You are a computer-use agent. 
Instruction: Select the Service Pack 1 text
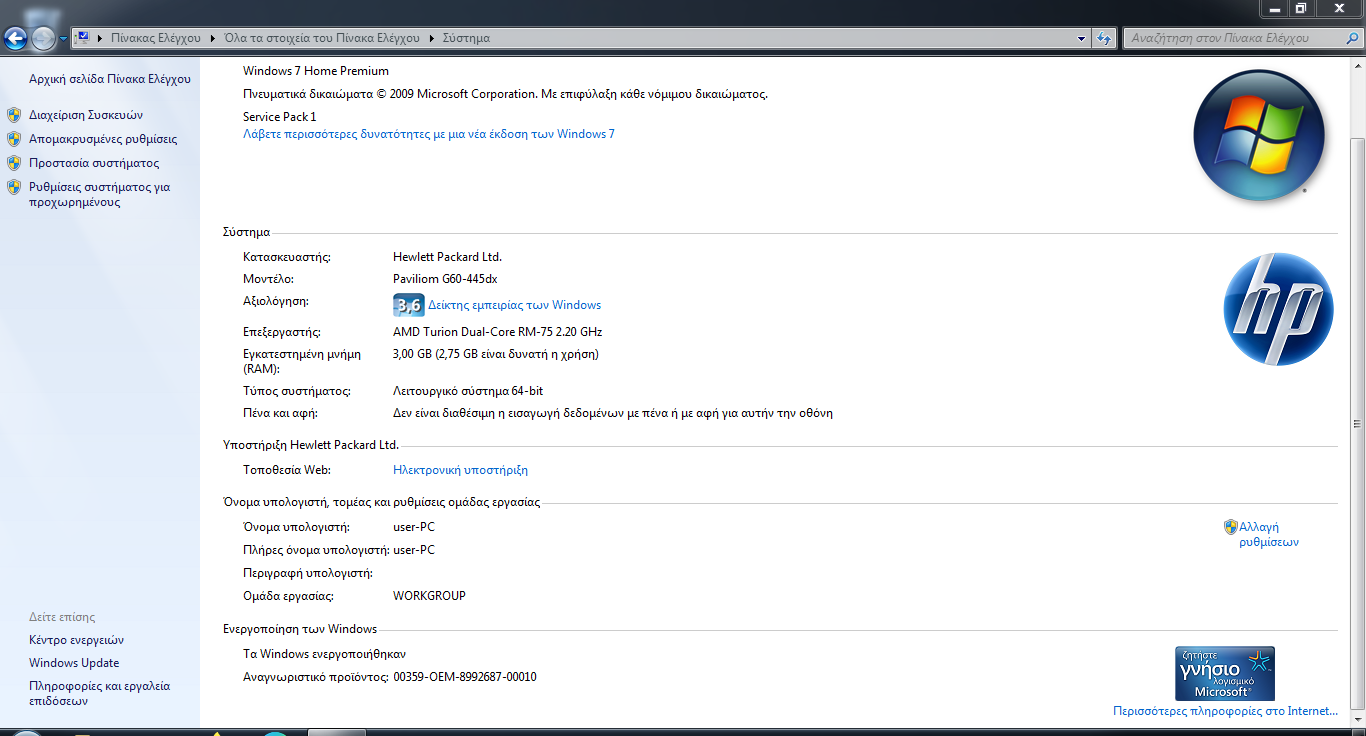280,117
